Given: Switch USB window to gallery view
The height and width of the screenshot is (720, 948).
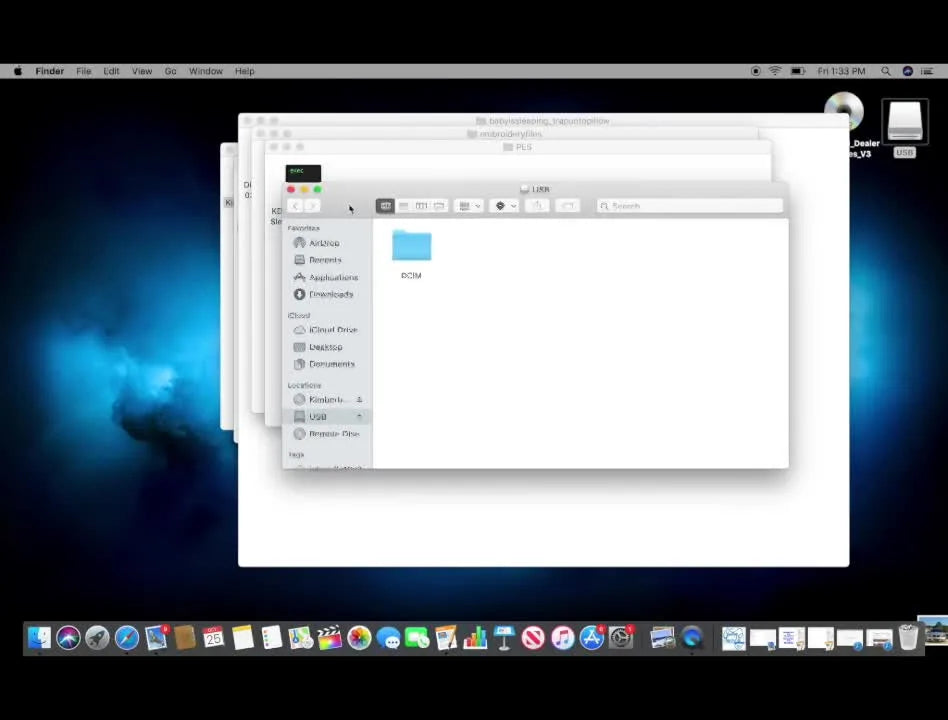Looking at the screenshot, I should click(439, 206).
